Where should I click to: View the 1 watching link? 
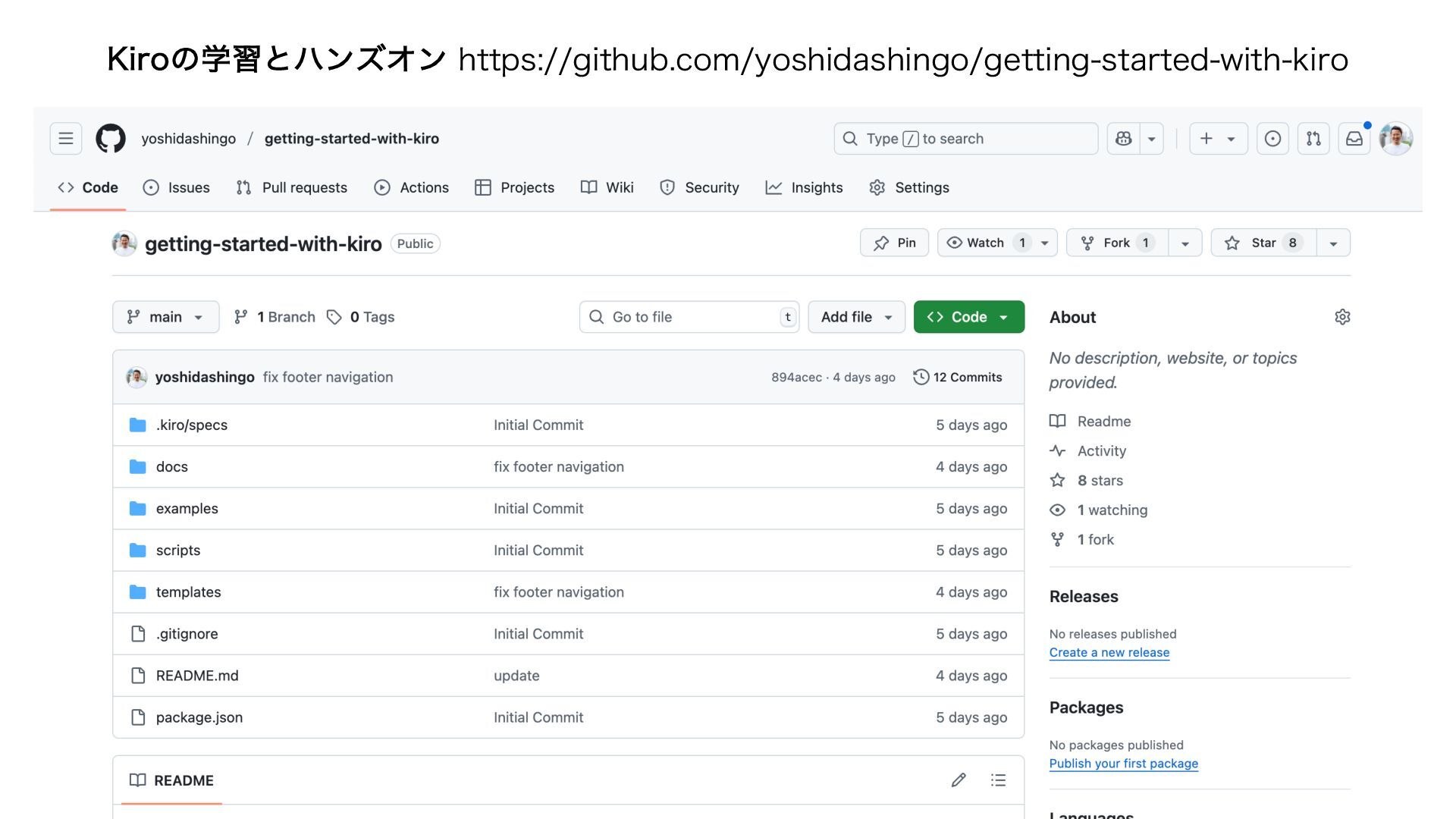(x=1099, y=510)
